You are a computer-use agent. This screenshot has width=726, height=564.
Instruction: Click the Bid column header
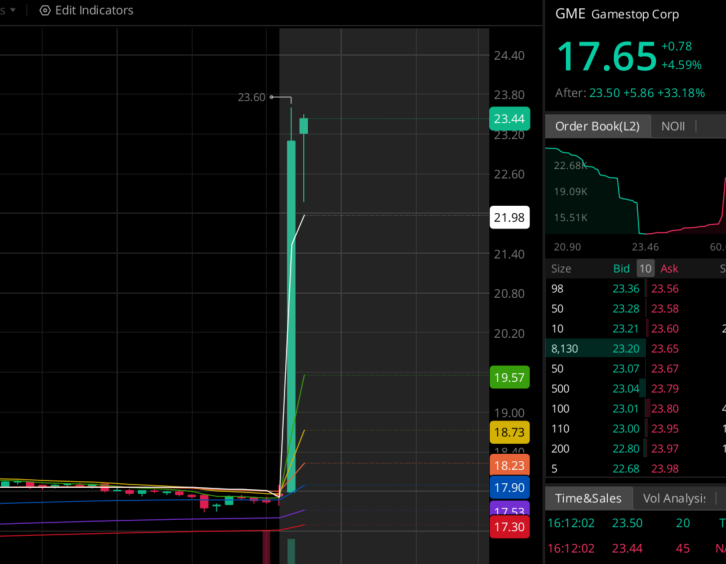[621, 269]
